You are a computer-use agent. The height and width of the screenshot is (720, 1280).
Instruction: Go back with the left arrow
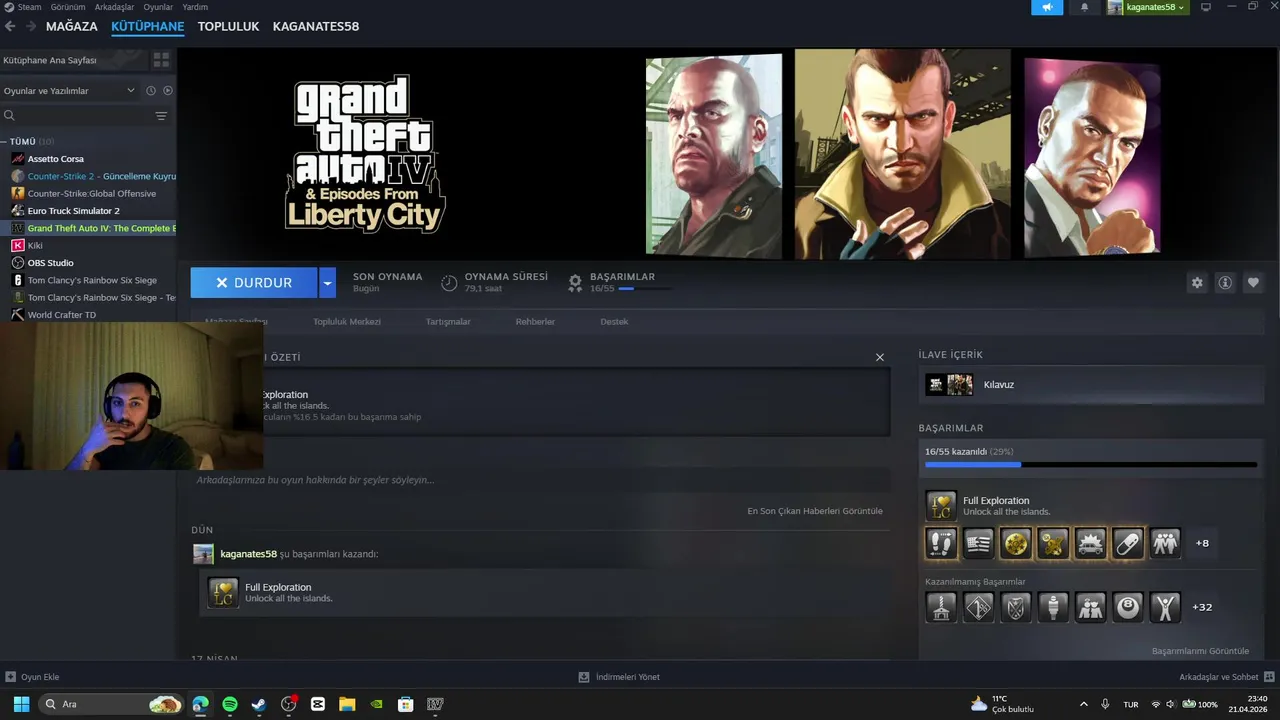click(10, 26)
